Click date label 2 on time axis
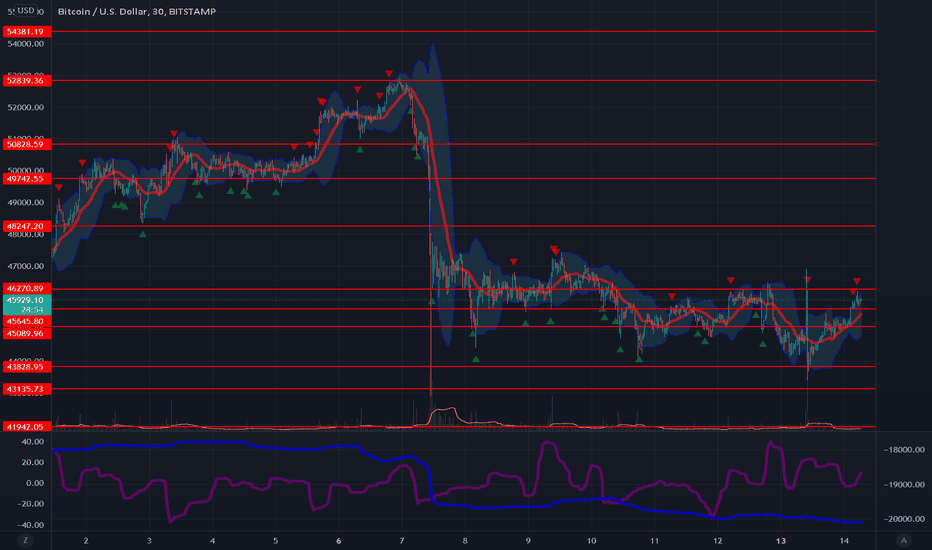932x550 pixels. tap(86, 540)
